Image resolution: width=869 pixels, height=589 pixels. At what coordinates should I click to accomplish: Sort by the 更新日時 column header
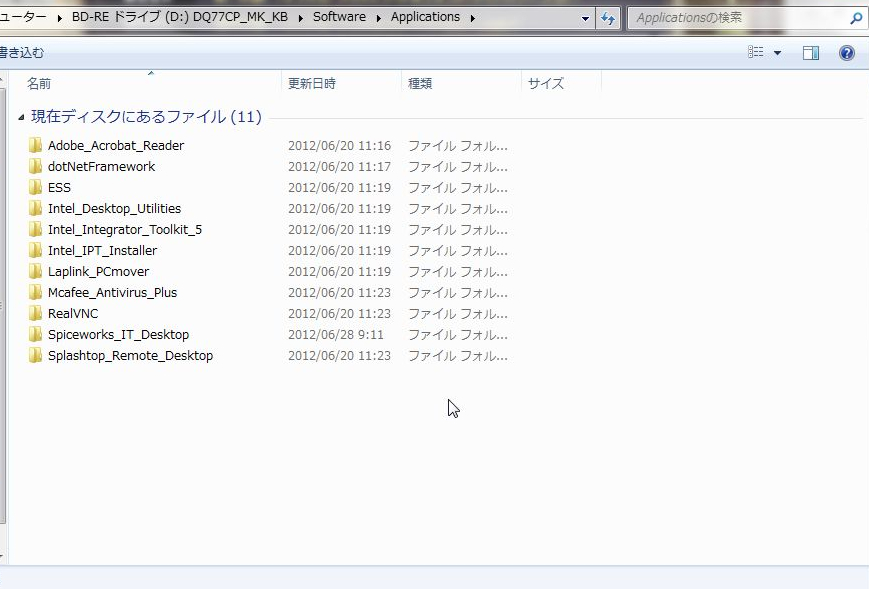click(312, 84)
